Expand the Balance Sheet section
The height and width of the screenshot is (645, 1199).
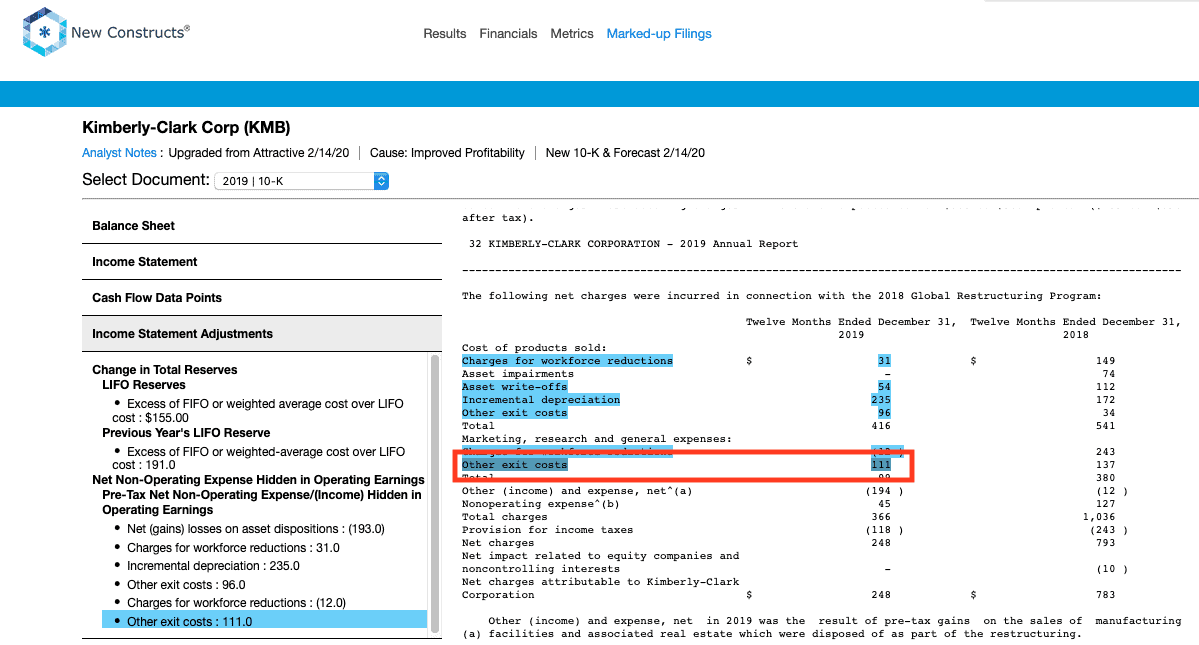[x=262, y=226]
